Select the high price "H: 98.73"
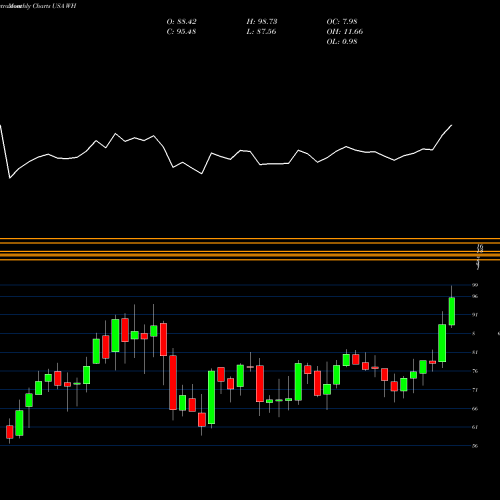500x500 pixels. [262, 22]
